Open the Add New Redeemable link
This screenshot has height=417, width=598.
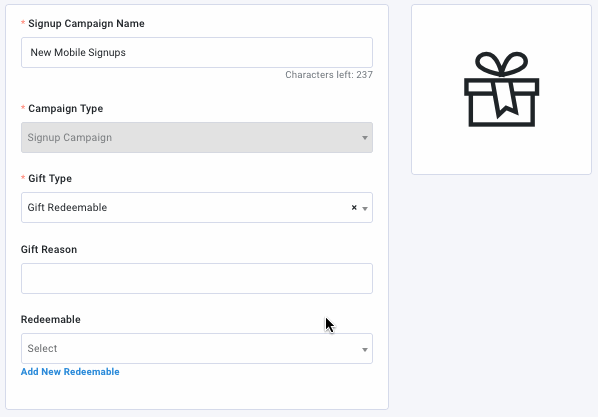[x=70, y=372]
